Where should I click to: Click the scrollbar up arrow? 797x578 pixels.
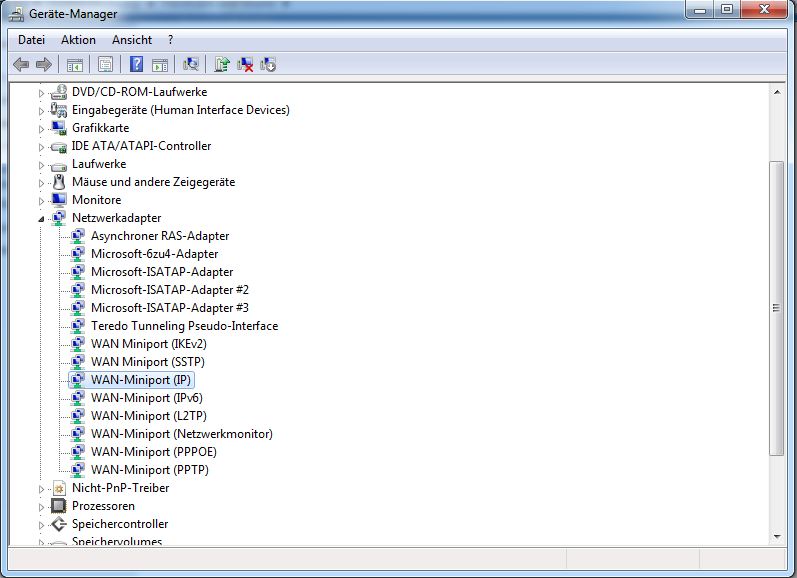[x=777, y=92]
